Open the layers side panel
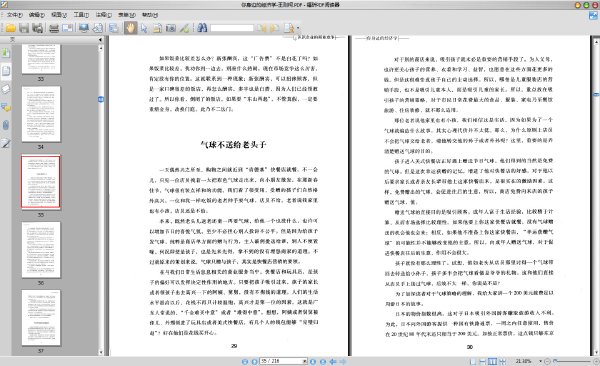 [x=6, y=89]
